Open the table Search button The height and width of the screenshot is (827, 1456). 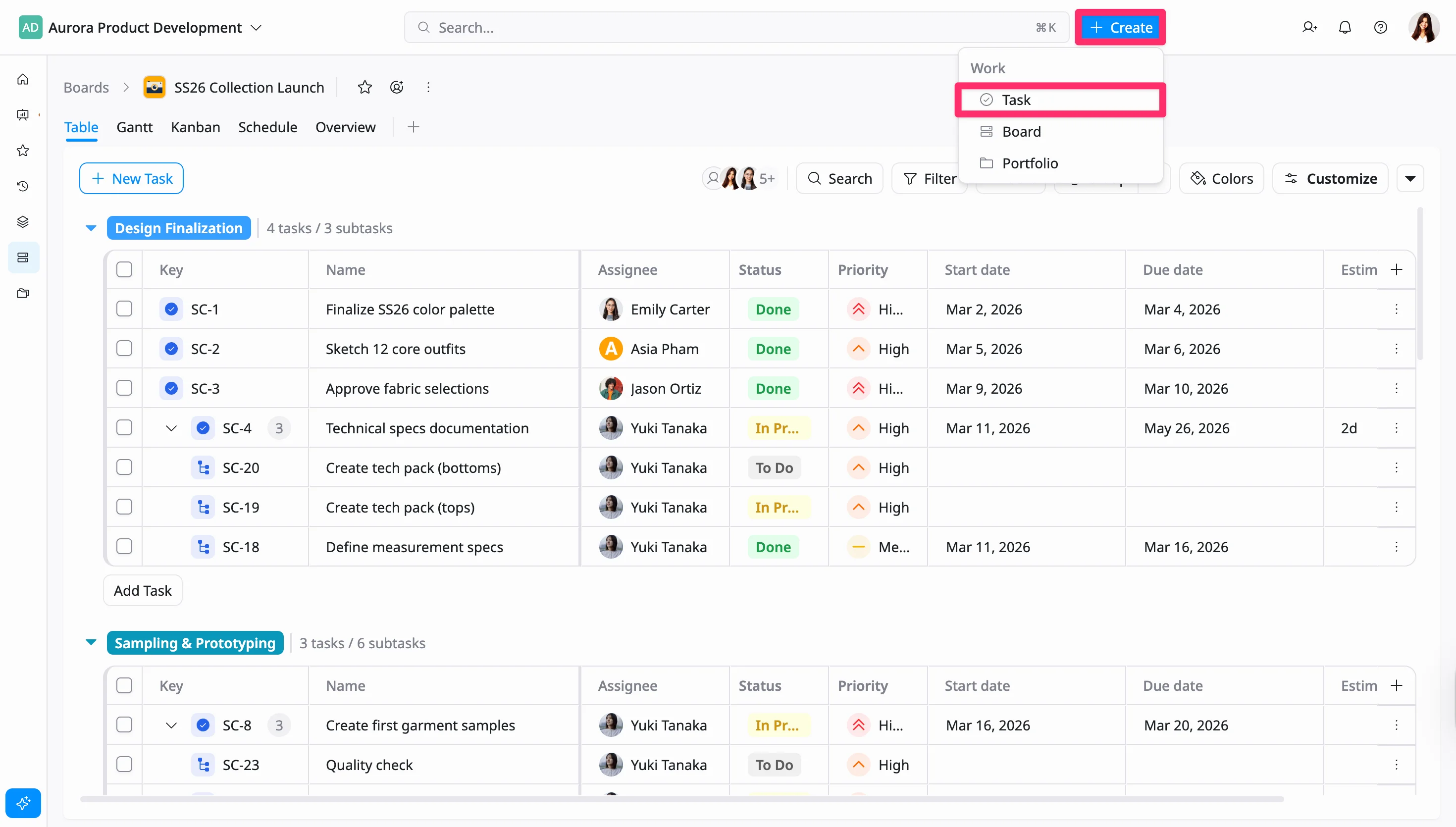point(839,178)
